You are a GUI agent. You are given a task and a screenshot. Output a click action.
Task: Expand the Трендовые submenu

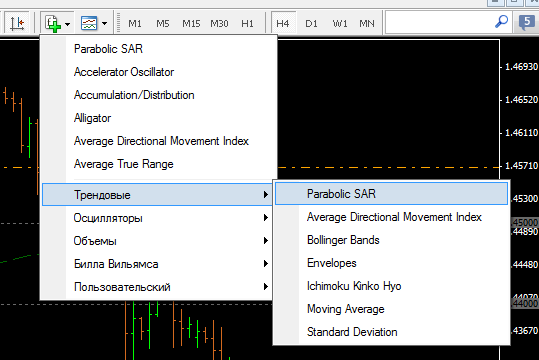(x=157, y=195)
